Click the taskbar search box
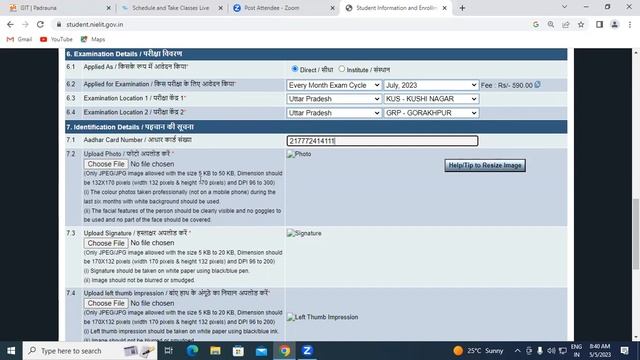Viewport: 640px width, 360px height. coord(90,351)
